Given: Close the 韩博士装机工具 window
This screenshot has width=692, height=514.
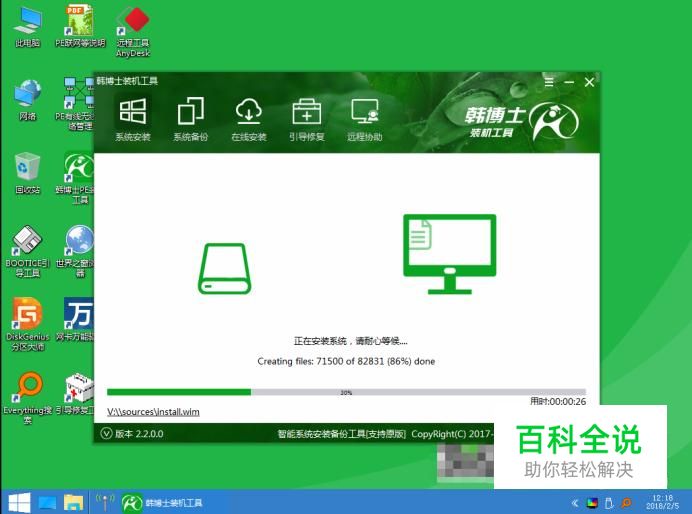Looking at the screenshot, I should coord(589,82).
